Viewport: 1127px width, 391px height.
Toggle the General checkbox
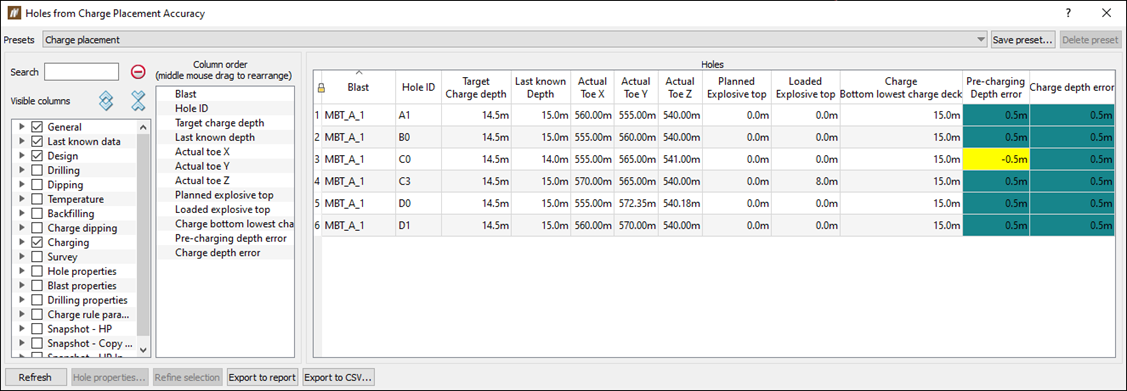point(37,127)
